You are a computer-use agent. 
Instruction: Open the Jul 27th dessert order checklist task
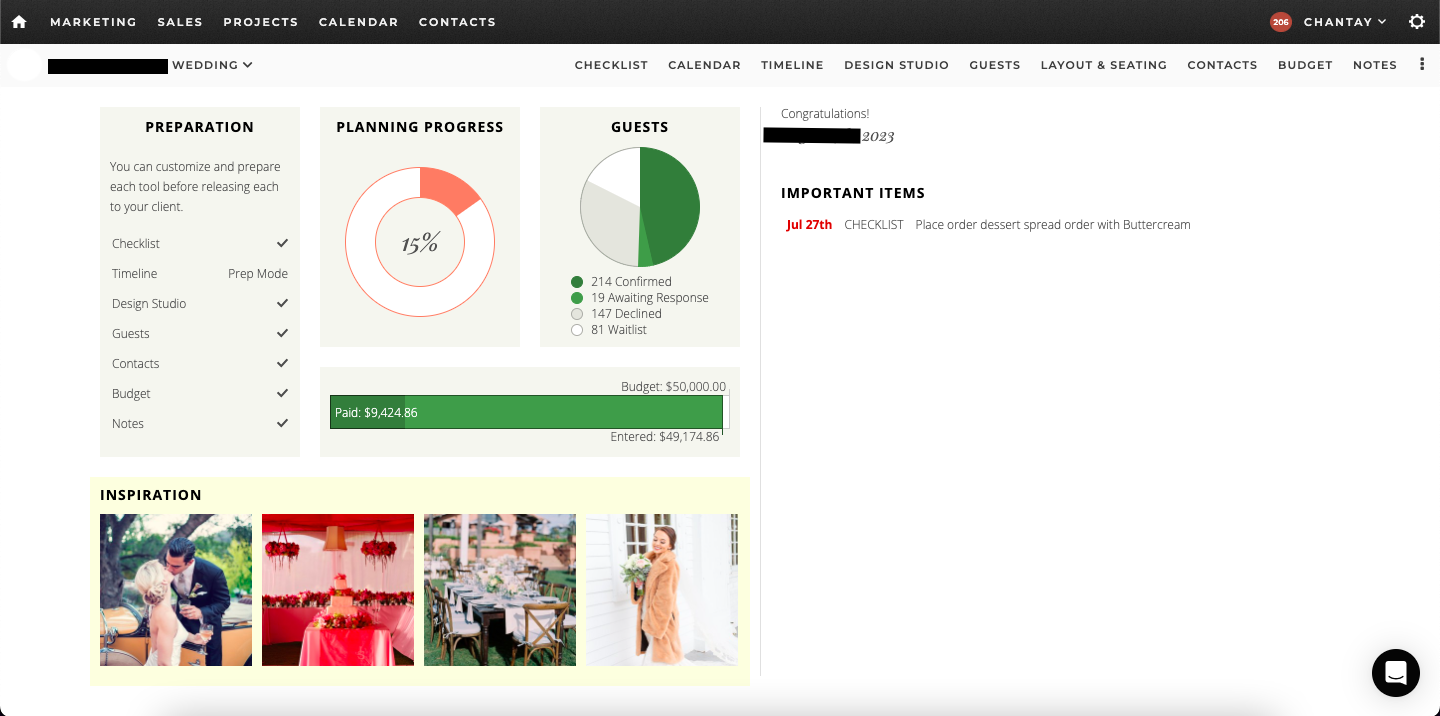tap(1052, 224)
